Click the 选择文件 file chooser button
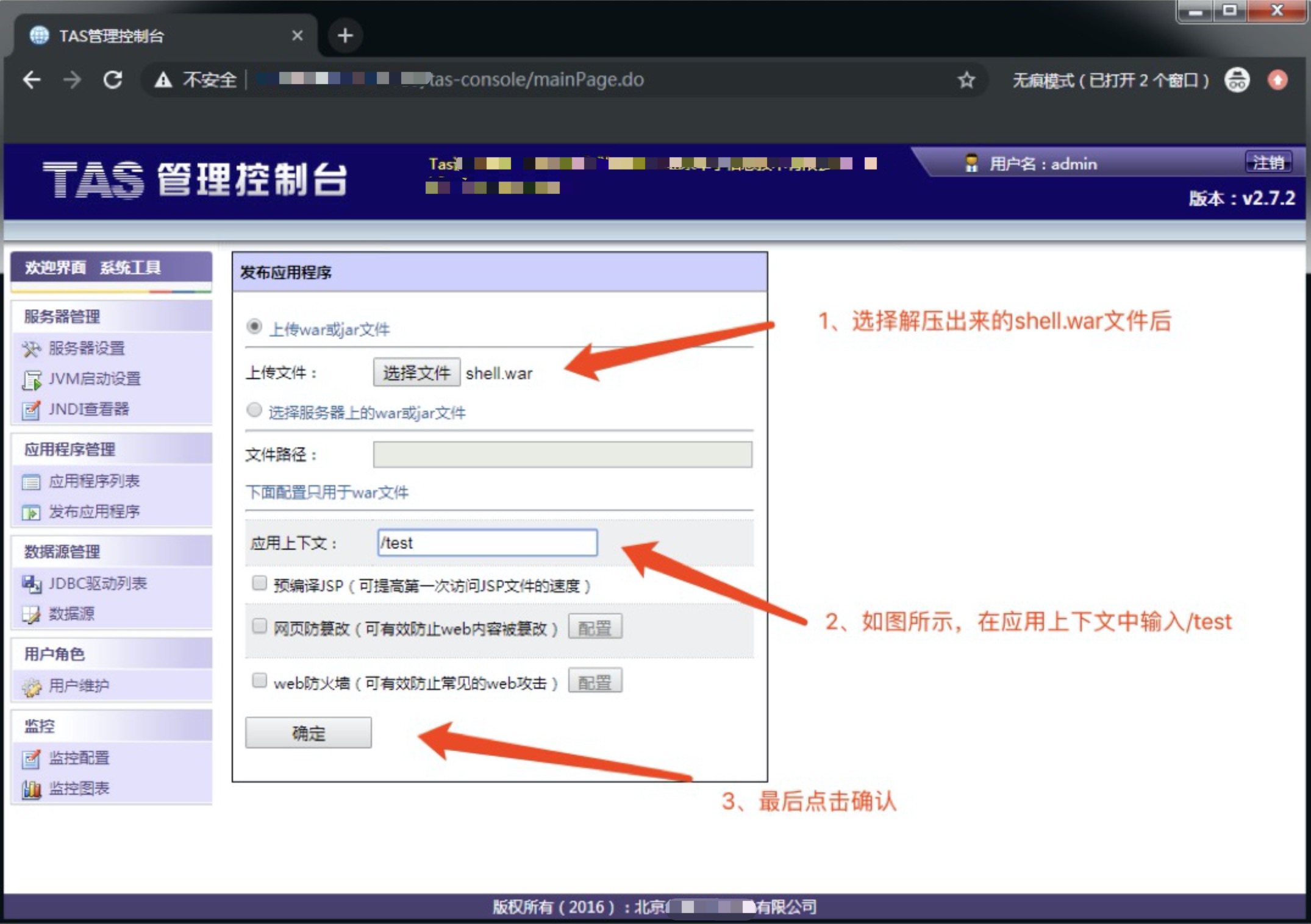This screenshot has width=1311, height=924. pyautogui.click(x=416, y=372)
